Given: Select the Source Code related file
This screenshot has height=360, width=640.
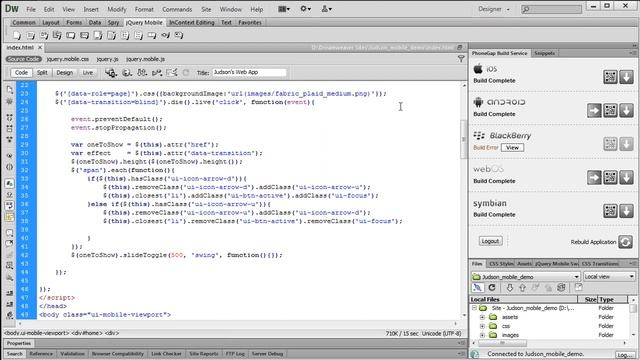Looking at the screenshot, I should click(24, 59).
